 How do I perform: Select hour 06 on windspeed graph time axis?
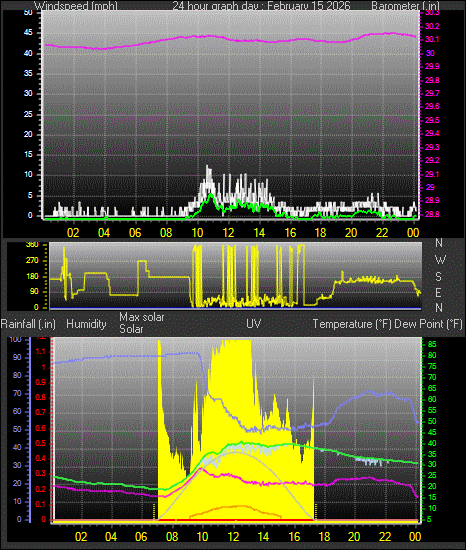point(135,233)
